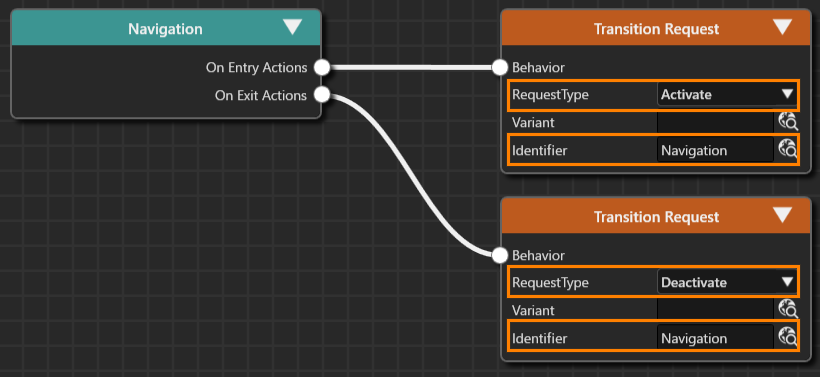Click browse icon beside Identifier in Activate node
Image resolution: width=820 pixels, height=377 pixels.
click(x=787, y=150)
